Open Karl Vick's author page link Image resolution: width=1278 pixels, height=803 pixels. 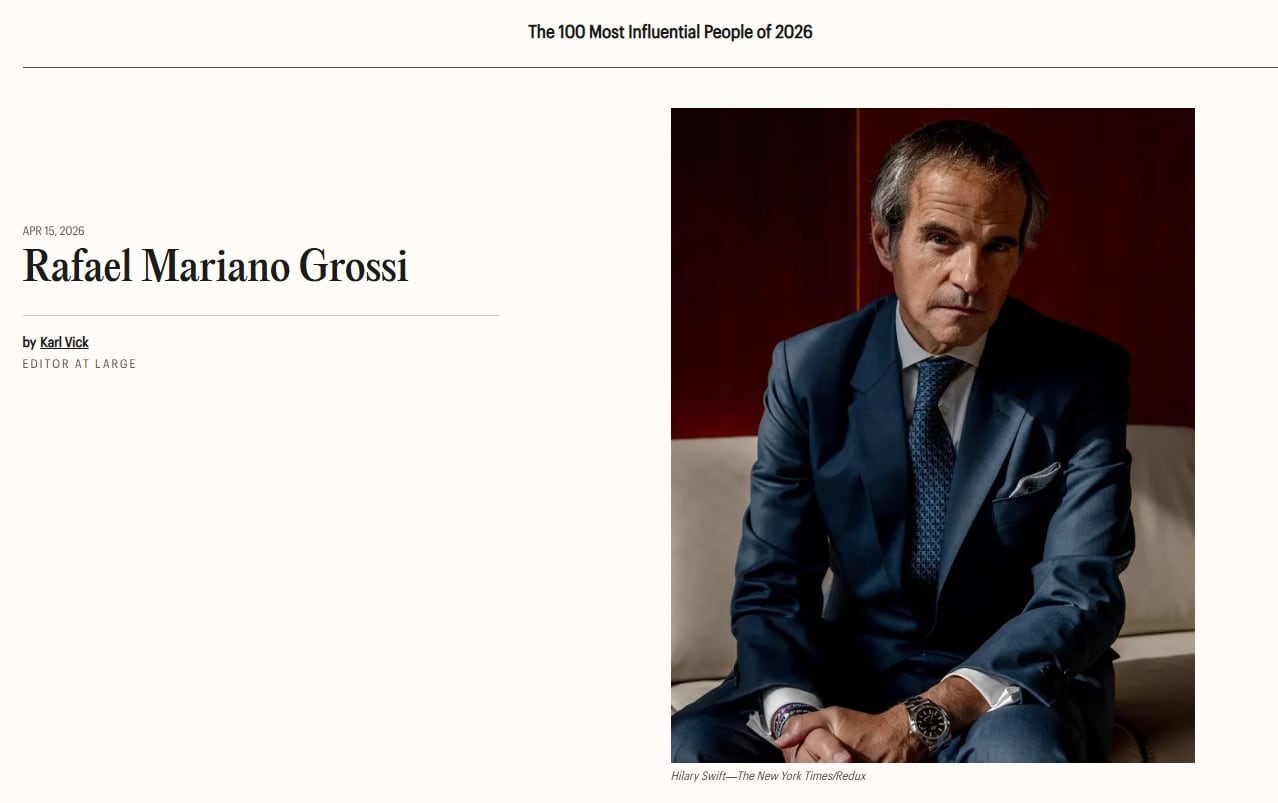coord(64,342)
